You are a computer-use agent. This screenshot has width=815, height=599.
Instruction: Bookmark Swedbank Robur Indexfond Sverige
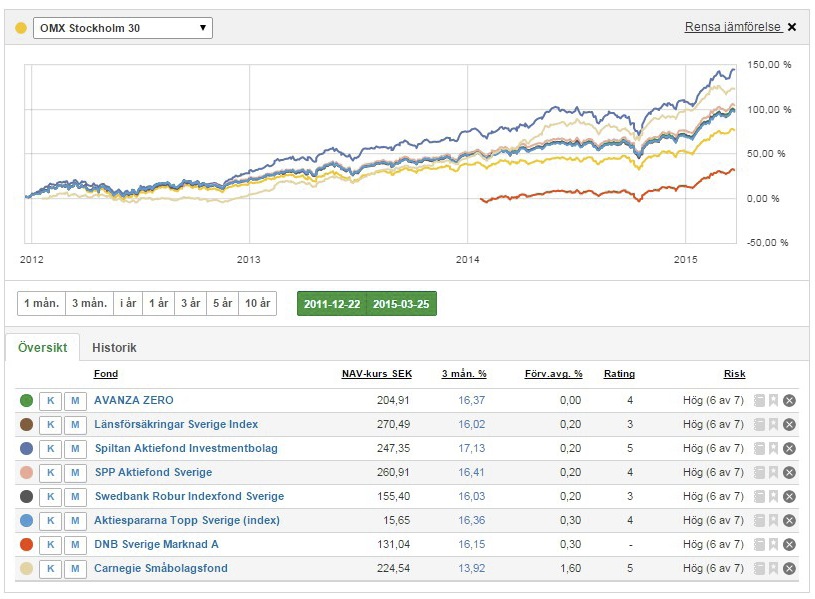pos(773,497)
